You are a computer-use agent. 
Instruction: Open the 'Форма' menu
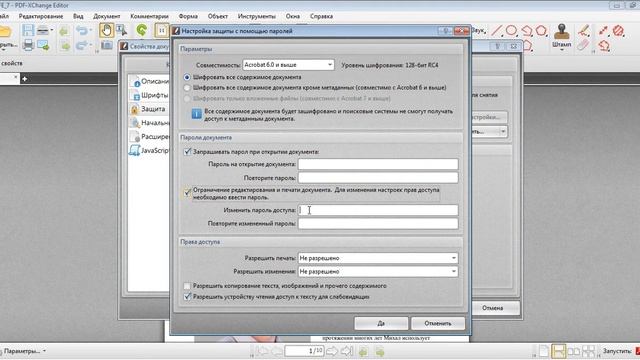(x=188, y=16)
